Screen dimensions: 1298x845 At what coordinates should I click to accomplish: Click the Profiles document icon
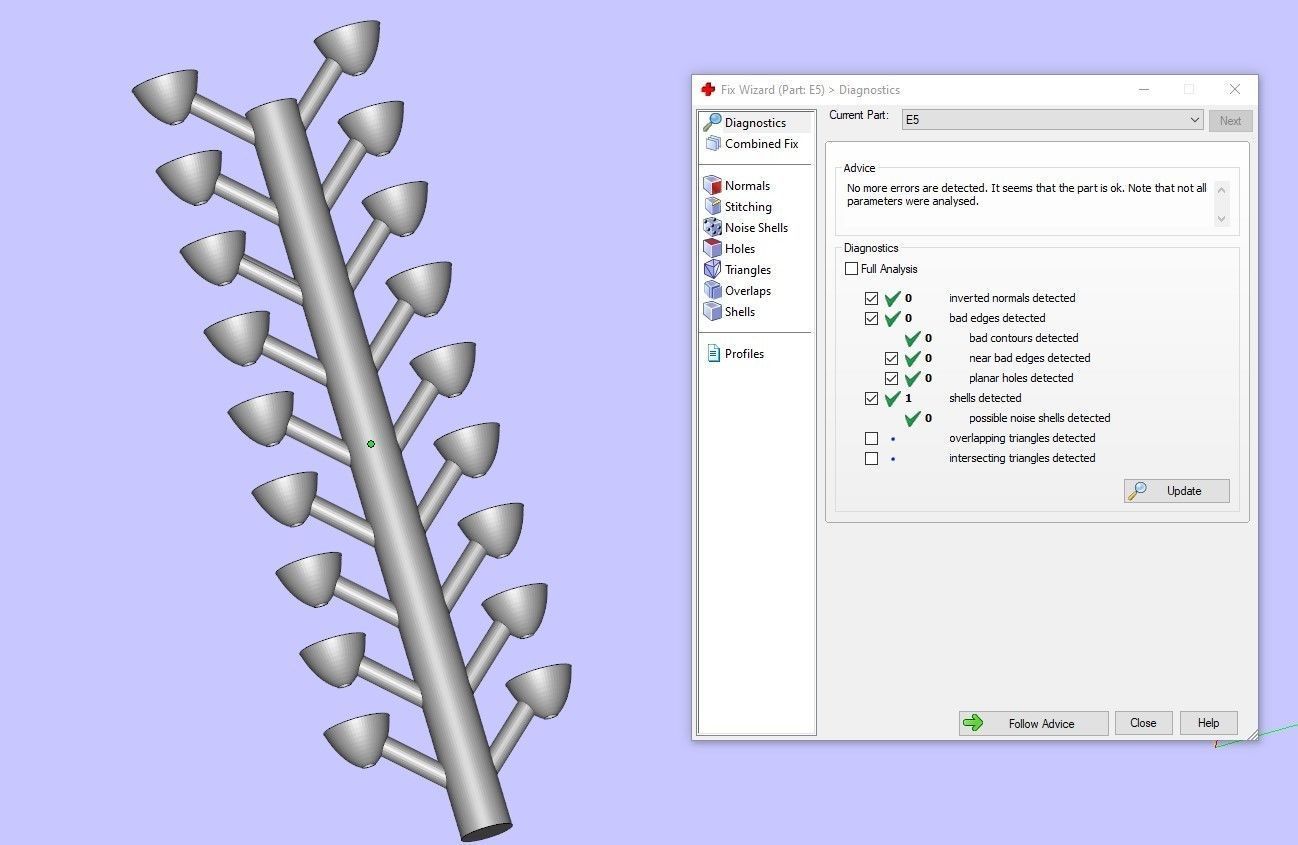click(713, 353)
